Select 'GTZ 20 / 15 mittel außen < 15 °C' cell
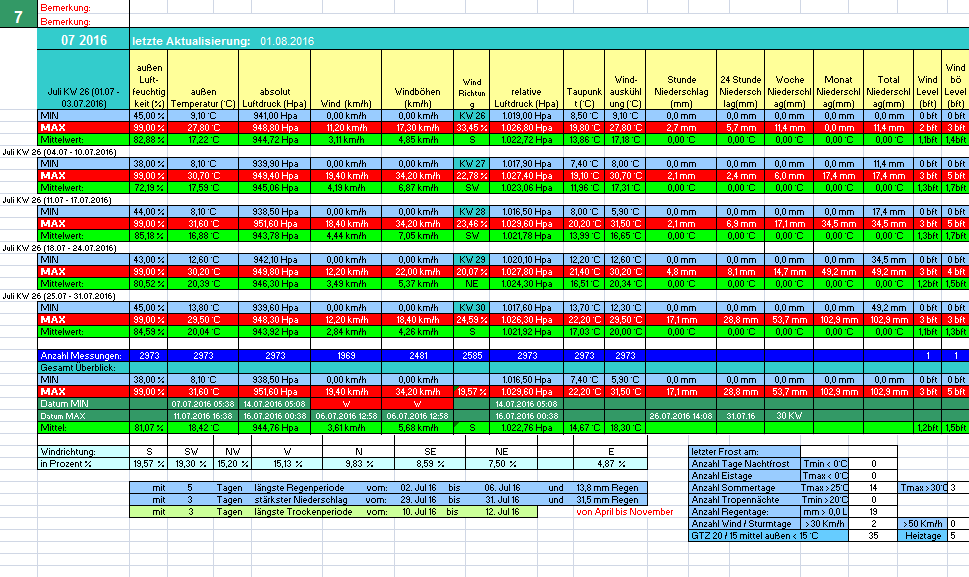This screenshot has height=577, width=969. point(769,536)
